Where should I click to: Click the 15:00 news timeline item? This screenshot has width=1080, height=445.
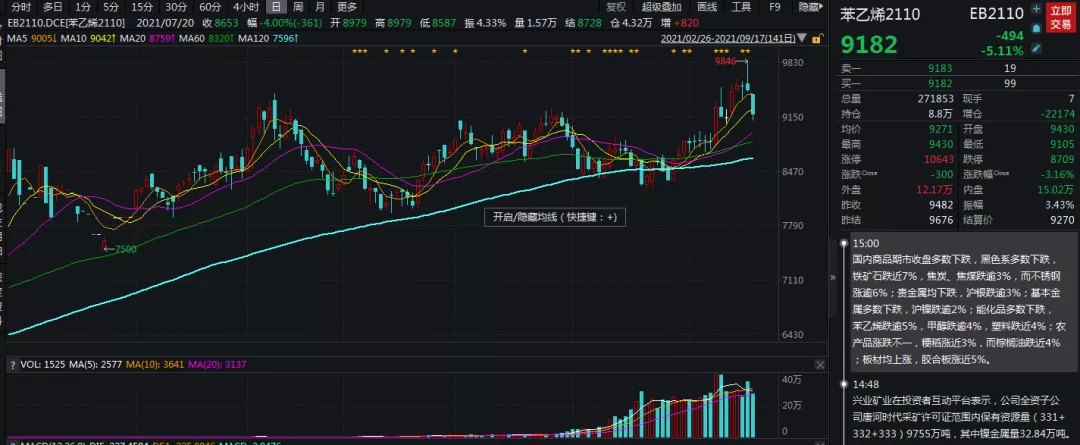(x=865, y=243)
